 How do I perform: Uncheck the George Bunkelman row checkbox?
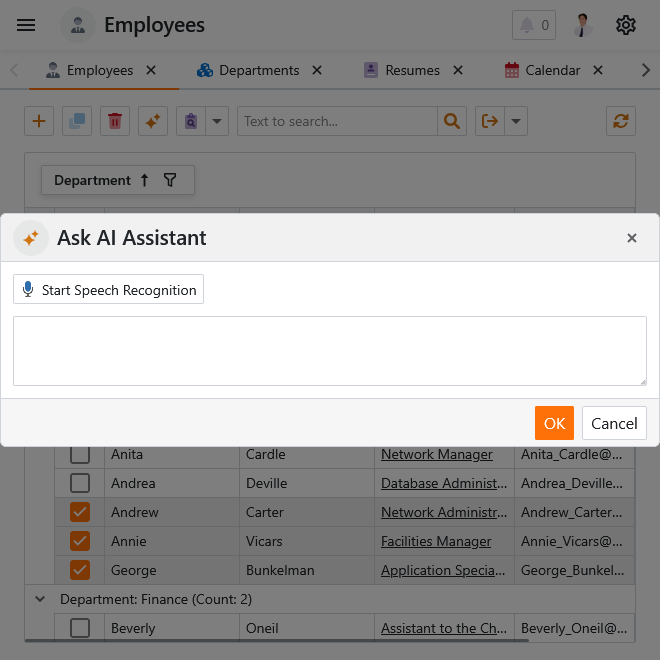pos(80,570)
